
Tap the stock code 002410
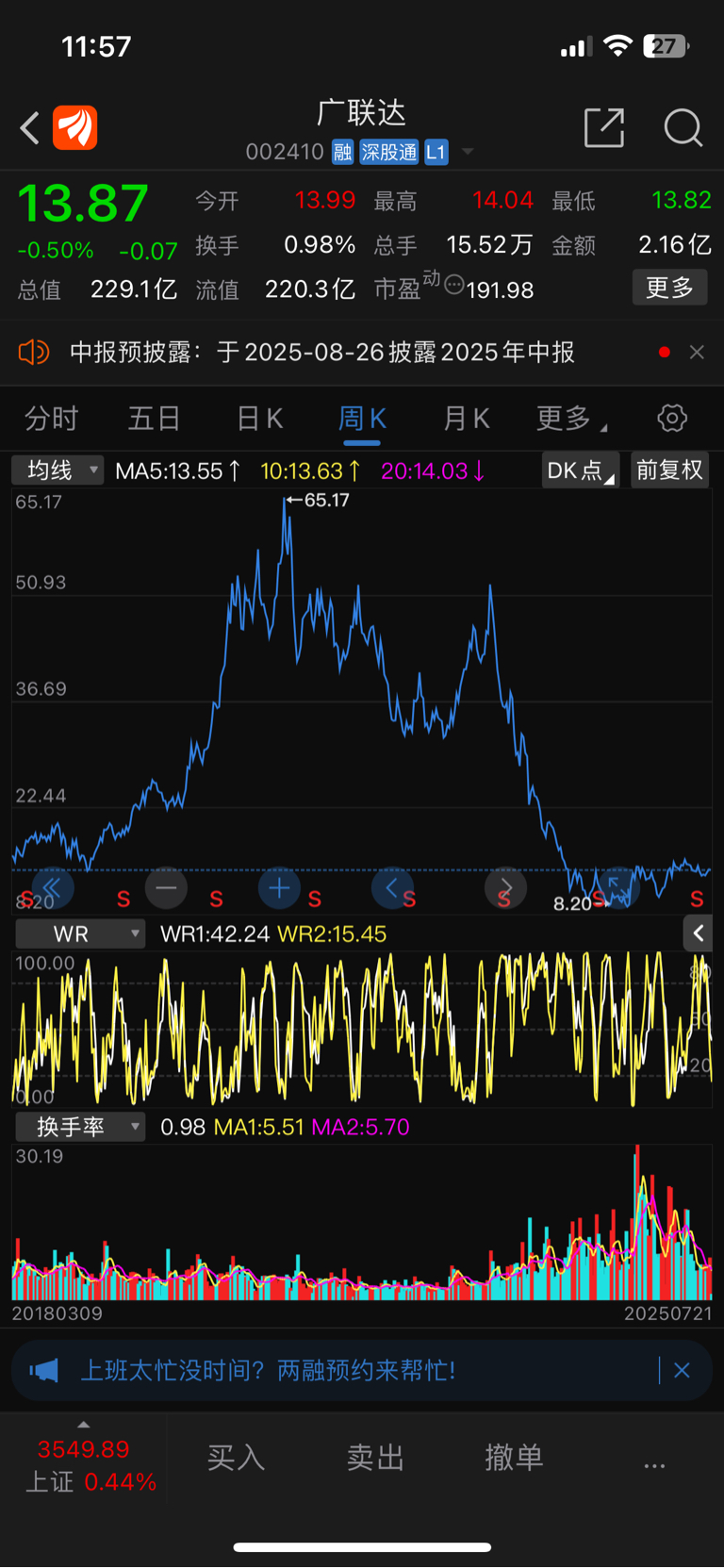[285, 152]
